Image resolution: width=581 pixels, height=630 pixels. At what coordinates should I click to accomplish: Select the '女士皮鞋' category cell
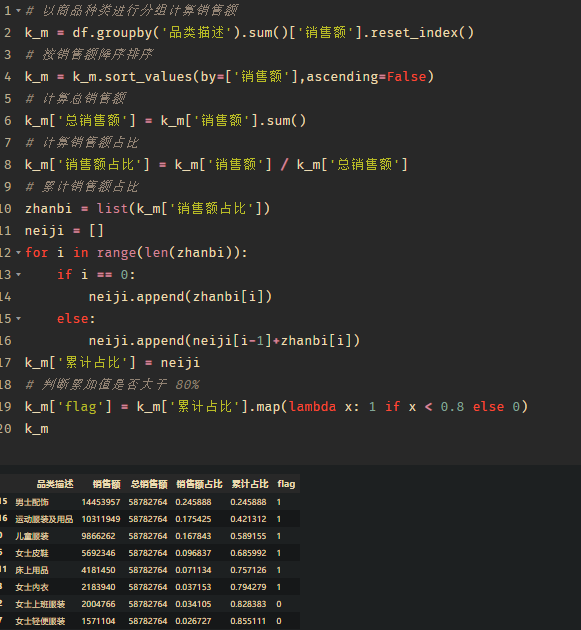pyautogui.click(x=32, y=553)
